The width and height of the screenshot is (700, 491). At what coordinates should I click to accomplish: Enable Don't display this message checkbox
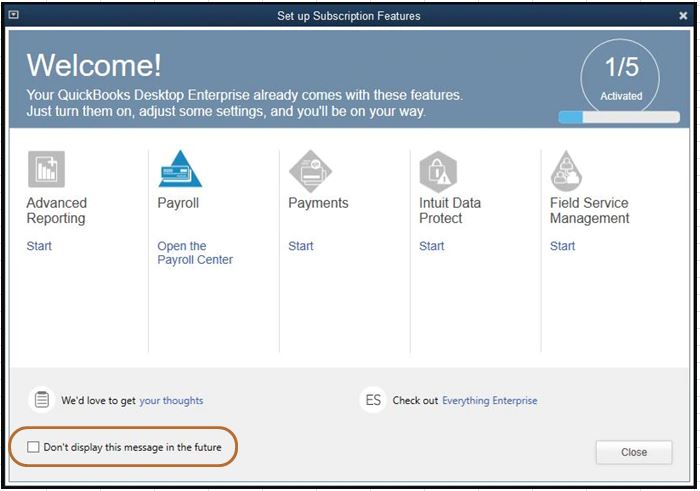(x=34, y=447)
